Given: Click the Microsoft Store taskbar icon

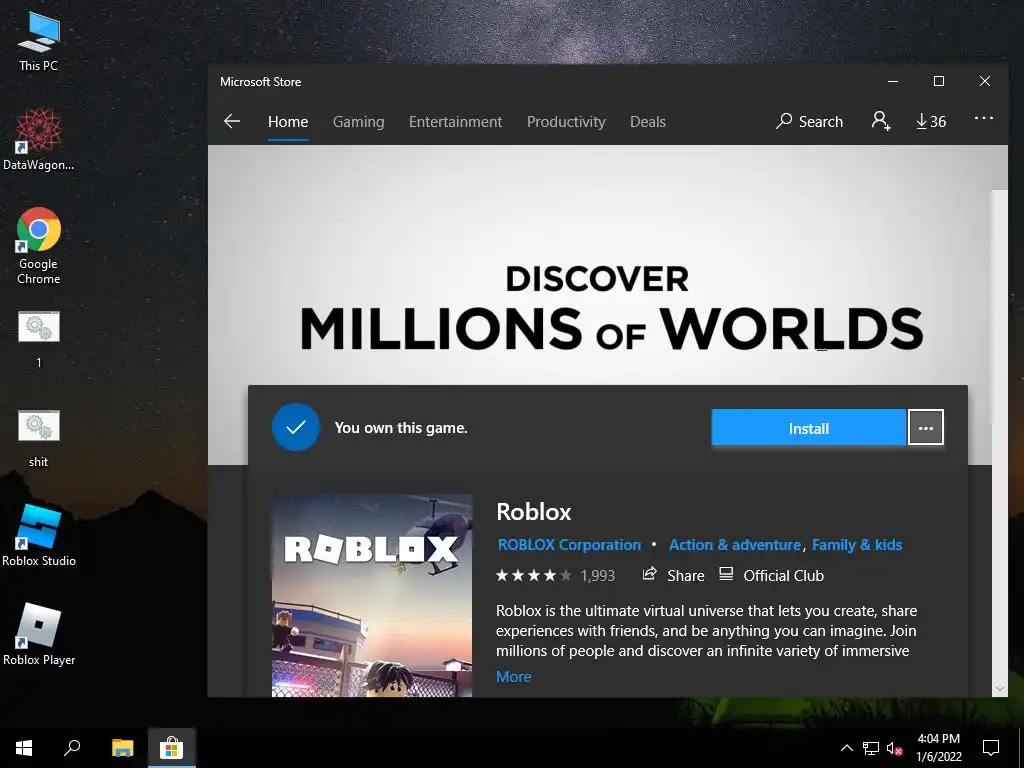Looking at the screenshot, I should pyautogui.click(x=171, y=748).
